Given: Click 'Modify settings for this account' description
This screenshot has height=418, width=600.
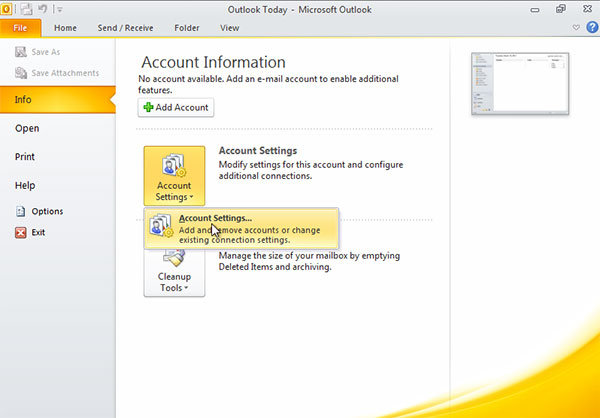Looking at the screenshot, I should (x=311, y=170).
